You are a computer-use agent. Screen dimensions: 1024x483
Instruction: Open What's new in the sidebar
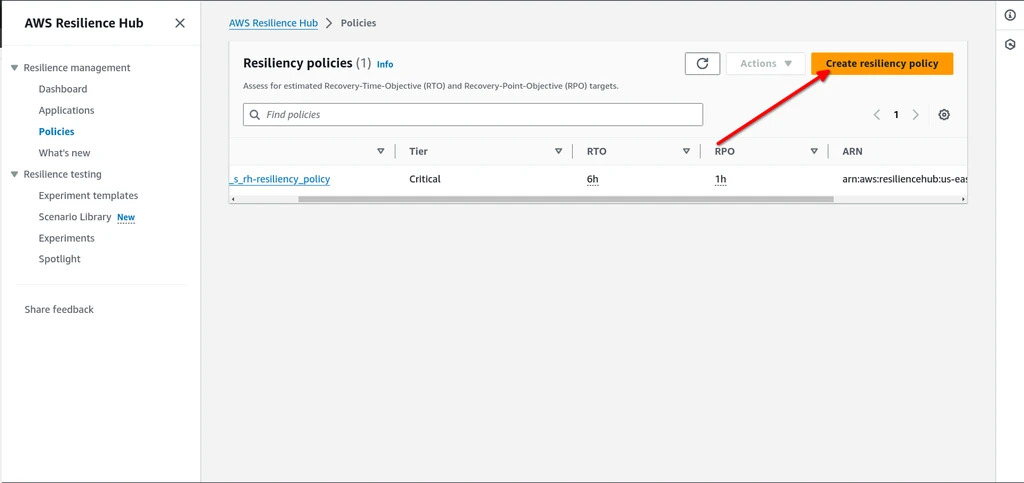tap(65, 153)
